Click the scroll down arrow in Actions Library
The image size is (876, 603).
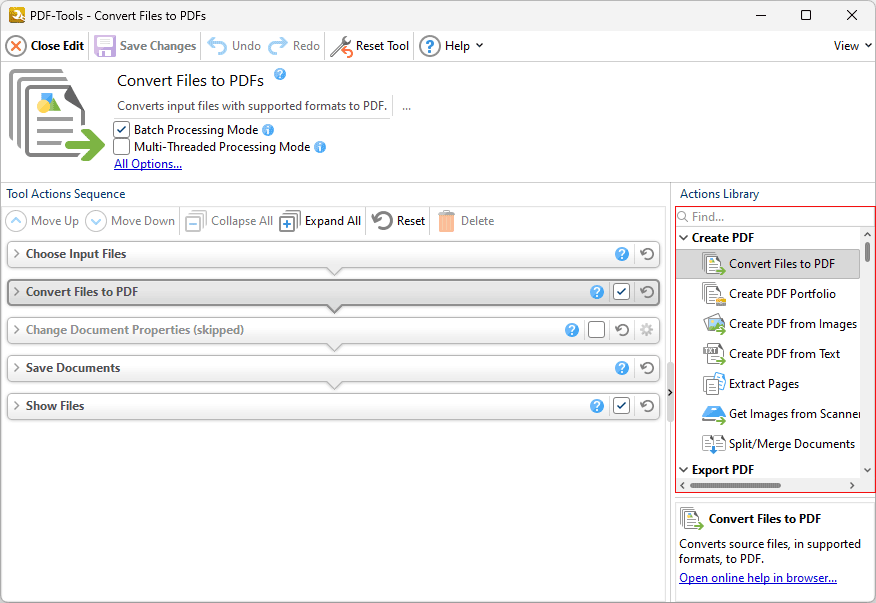[x=867, y=470]
